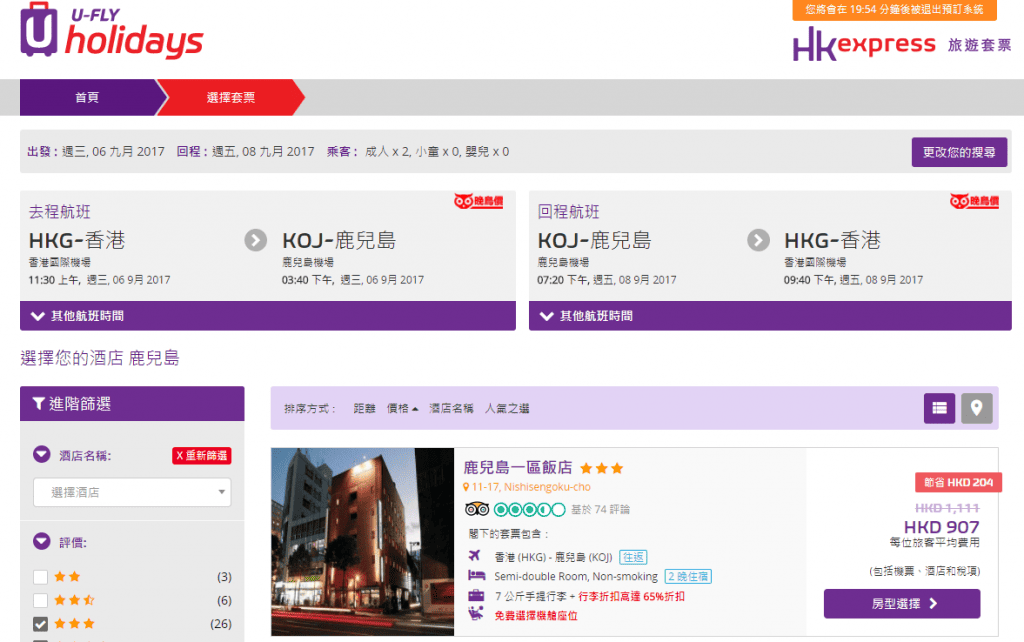Check the 2-star rating checkbox

[41, 577]
